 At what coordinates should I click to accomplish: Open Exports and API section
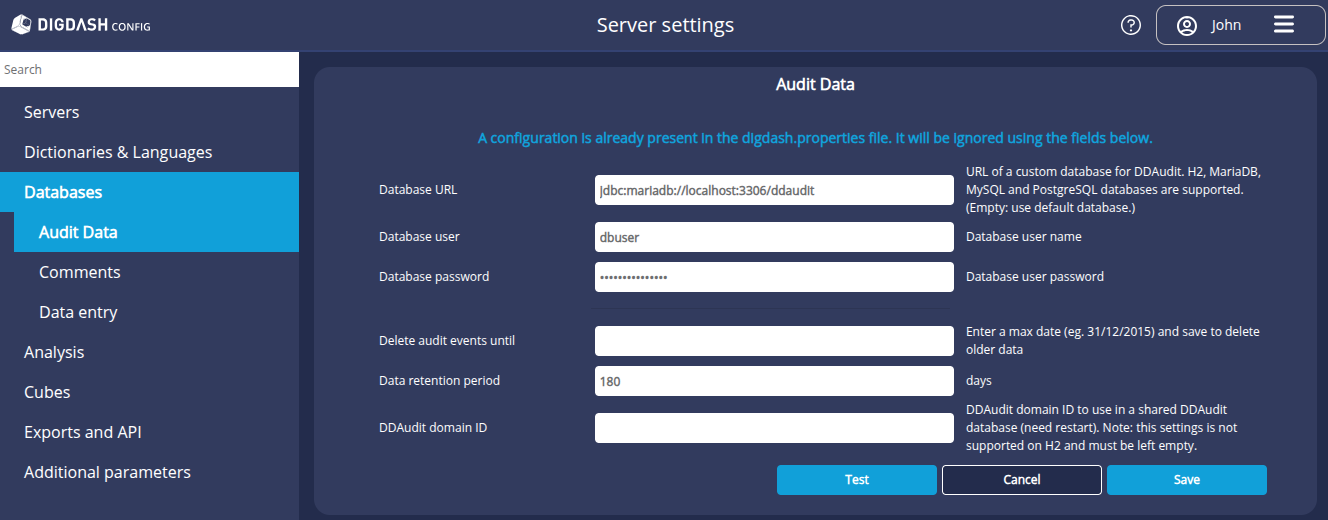(x=83, y=432)
